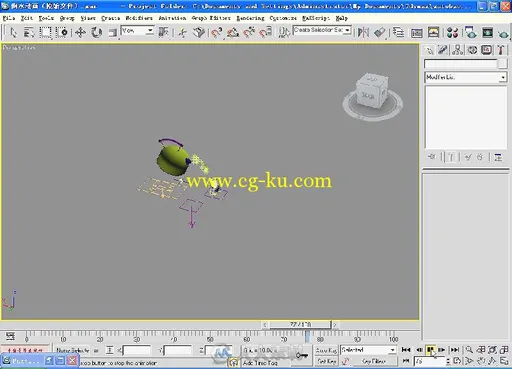
Task: Open the Edit menu
Action: click(27, 18)
